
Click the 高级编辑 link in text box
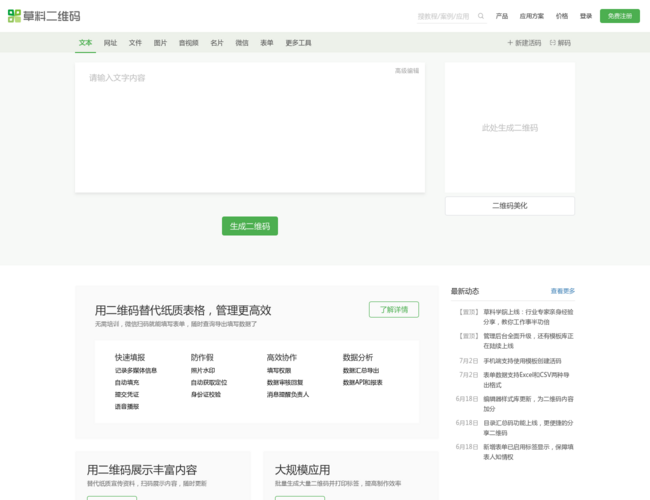point(406,71)
